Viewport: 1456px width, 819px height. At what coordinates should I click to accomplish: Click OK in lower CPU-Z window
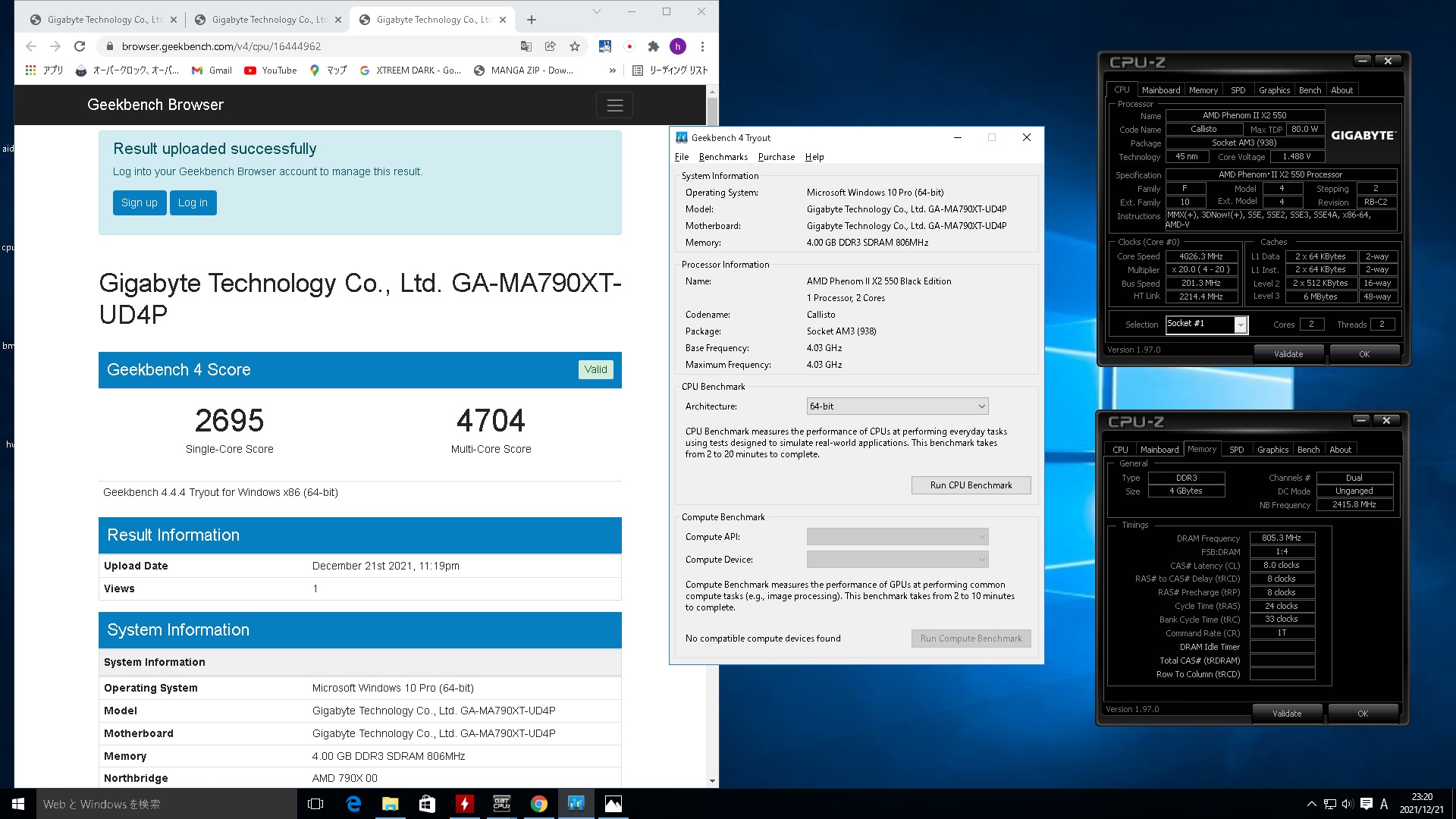point(1363,714)
